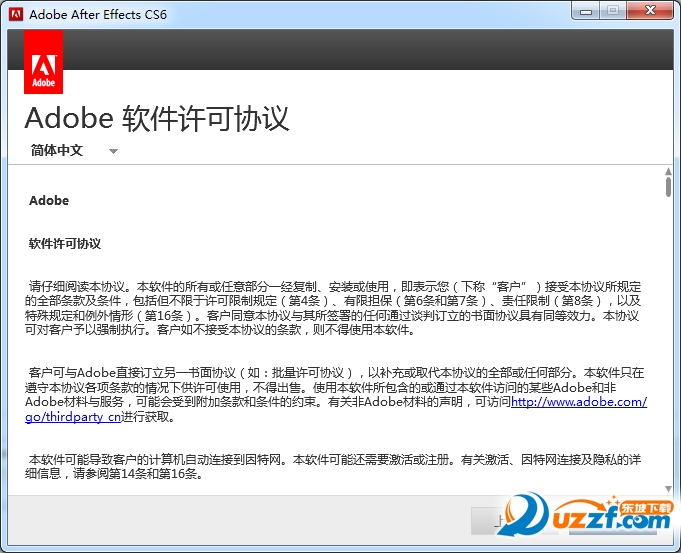The image size is (681, 553).
Task: Open the 简体中文 language dropdown
Action: tap(73, 150)
